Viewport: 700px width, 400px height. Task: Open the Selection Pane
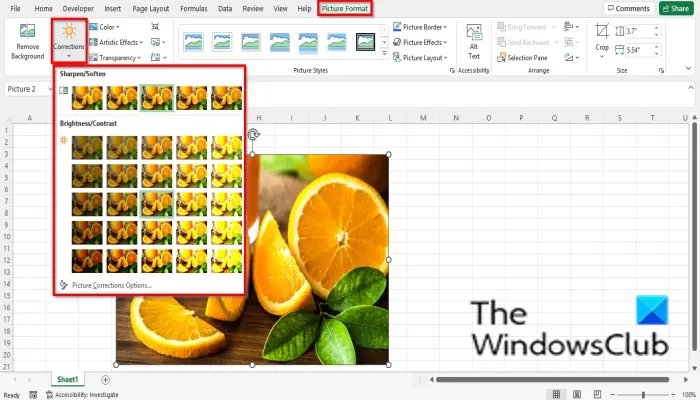pyautogui.click(x=522, y=58)
